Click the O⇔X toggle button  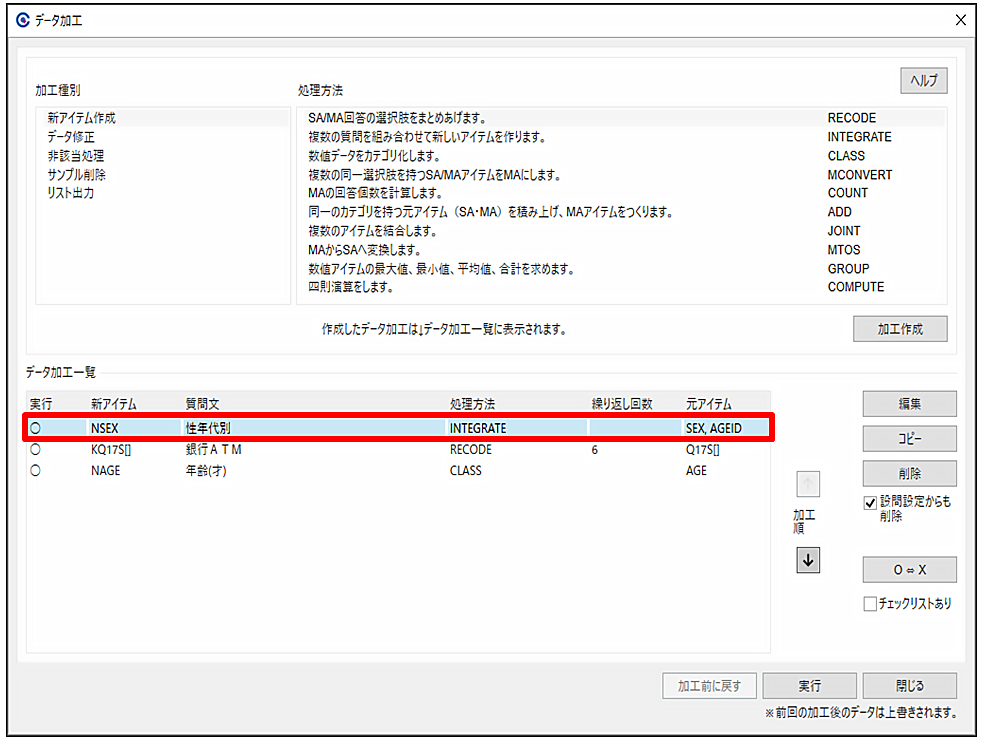click(x=910, y=569)
